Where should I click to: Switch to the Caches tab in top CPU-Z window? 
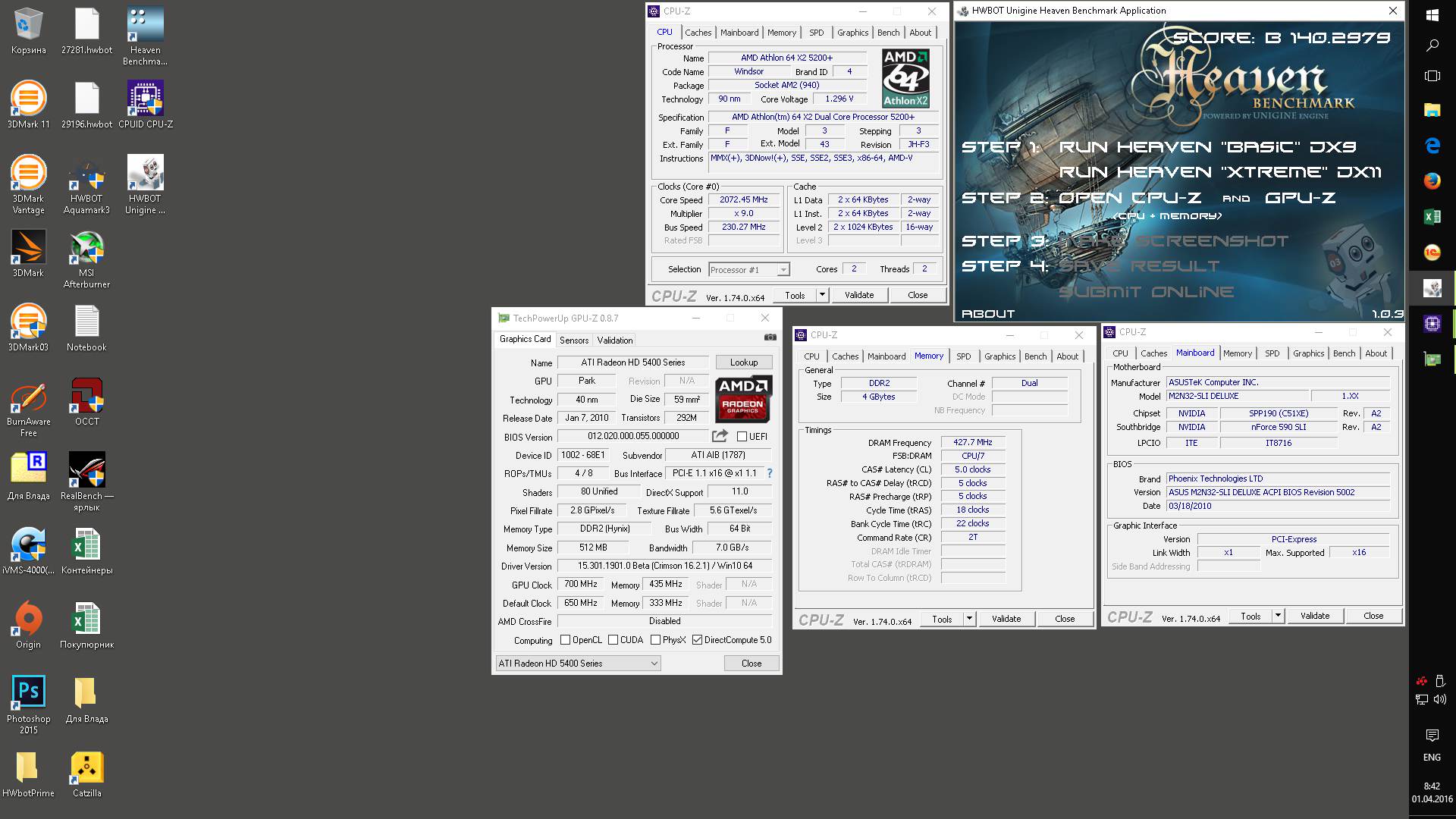[x=698, y=33]
